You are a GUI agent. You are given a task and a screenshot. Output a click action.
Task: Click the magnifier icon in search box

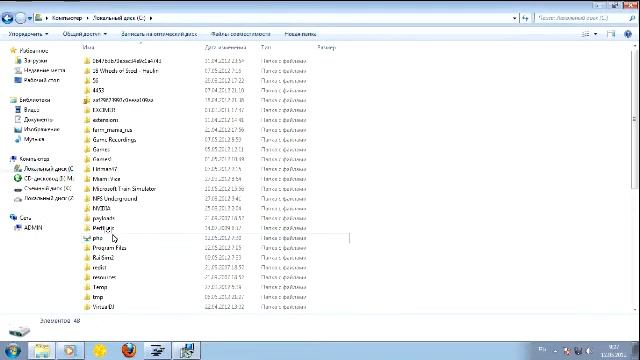[632, 18]
